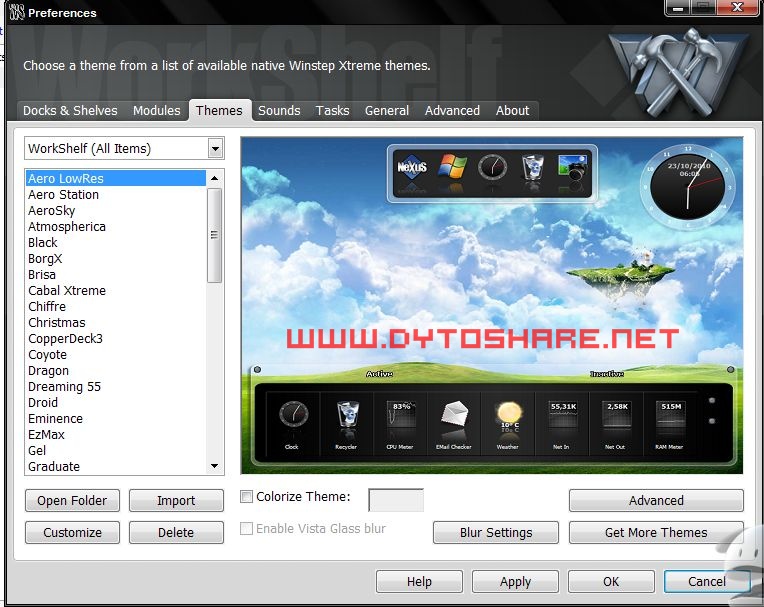Click the Help button
The height and width of the screenshot is (607, 764).
pos(419,582)
